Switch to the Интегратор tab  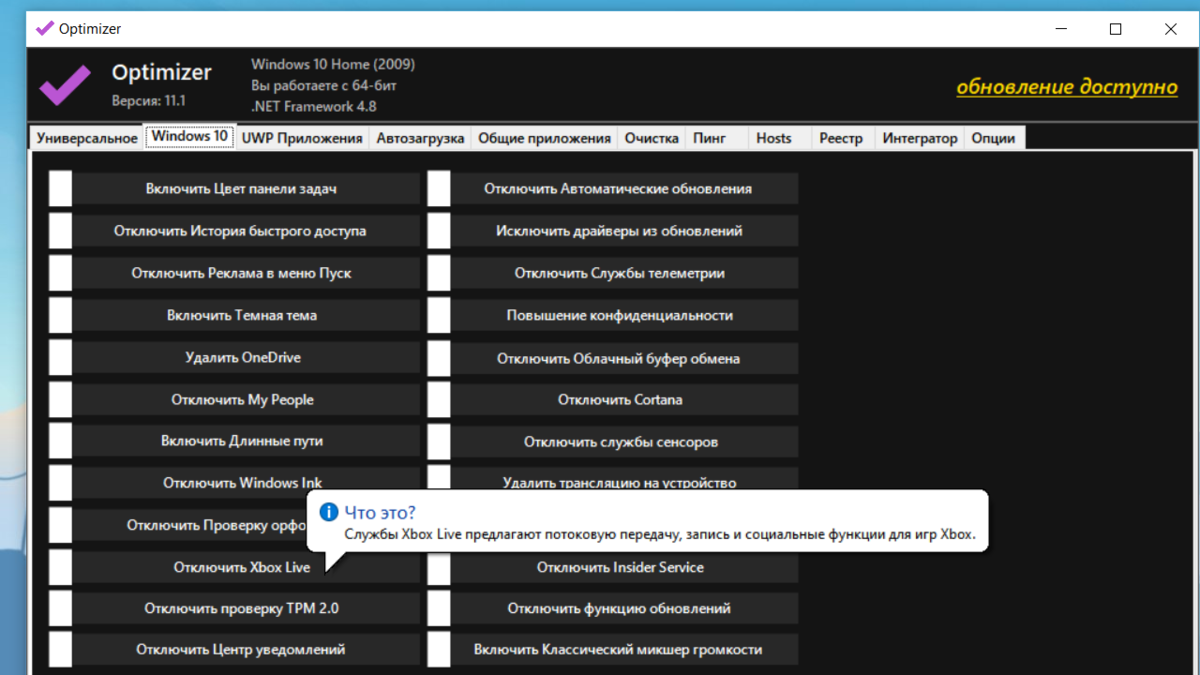920,139
